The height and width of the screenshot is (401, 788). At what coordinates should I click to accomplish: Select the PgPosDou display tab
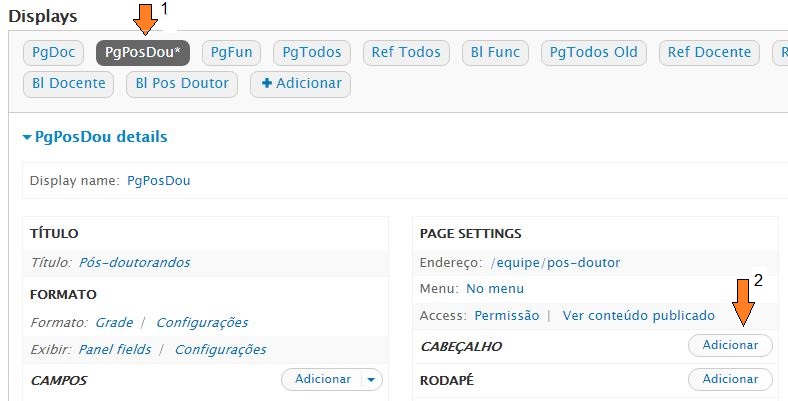click(x=143, y=53)
